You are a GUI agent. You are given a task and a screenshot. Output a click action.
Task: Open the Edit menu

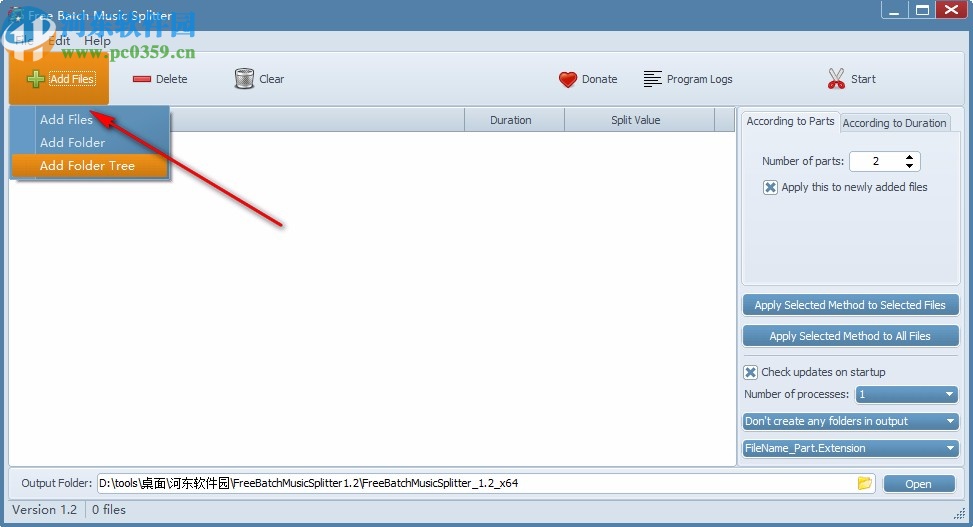click(59, 40)
